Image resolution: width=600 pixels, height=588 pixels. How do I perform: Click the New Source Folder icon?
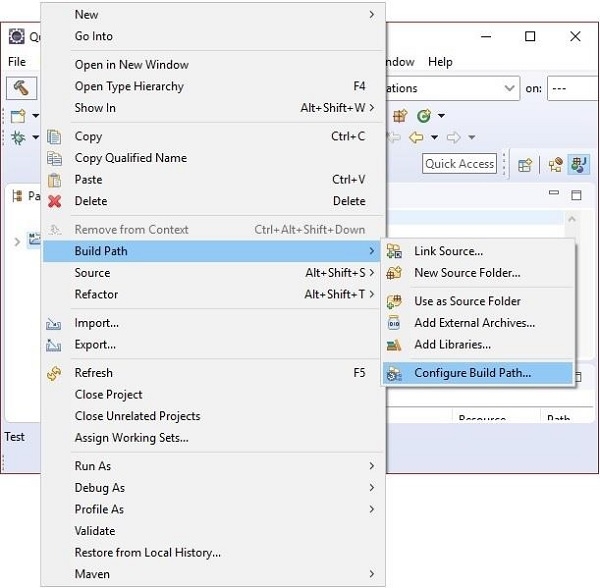(x=394, y=273)
